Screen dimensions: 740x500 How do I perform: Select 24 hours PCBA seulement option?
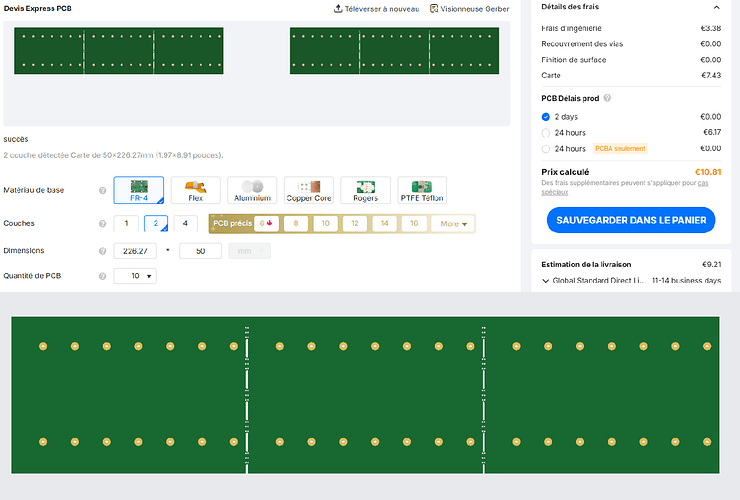coord(546,149)
